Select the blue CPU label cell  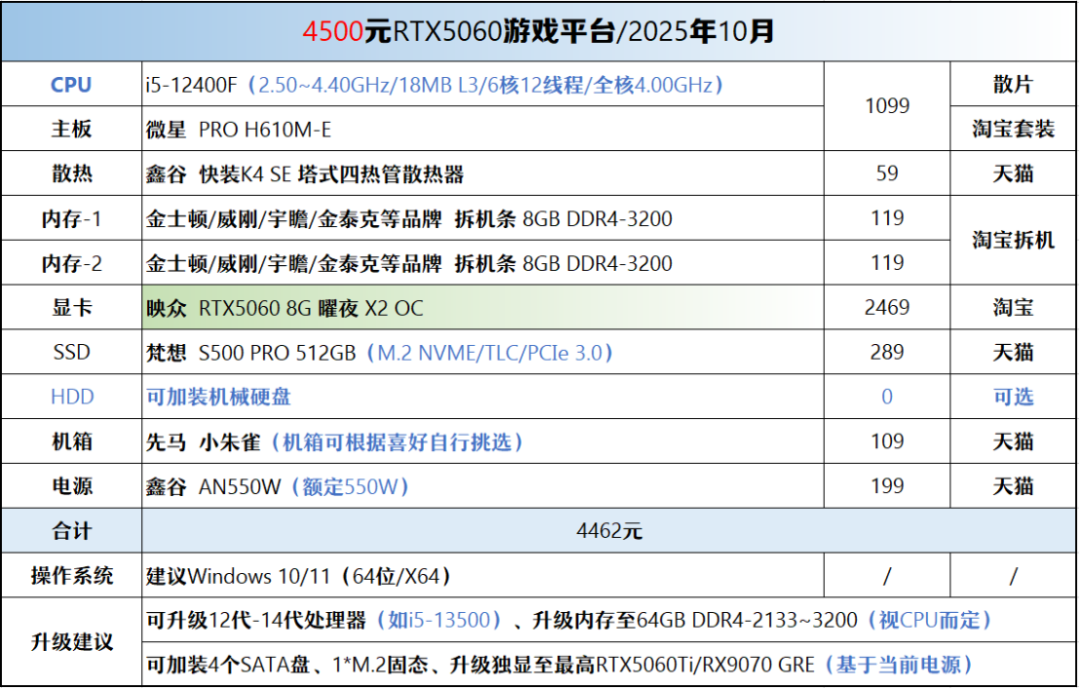pos(71,85)
